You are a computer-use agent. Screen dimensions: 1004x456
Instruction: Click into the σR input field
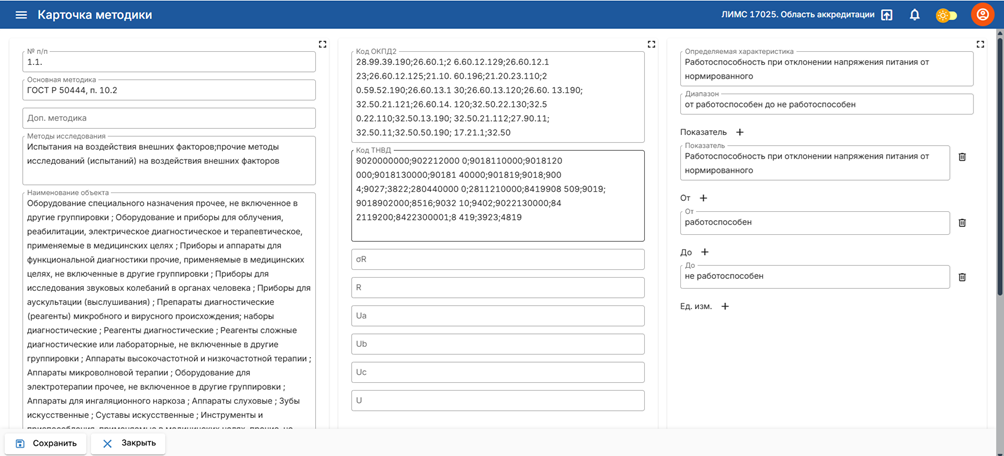click(497, 260)
